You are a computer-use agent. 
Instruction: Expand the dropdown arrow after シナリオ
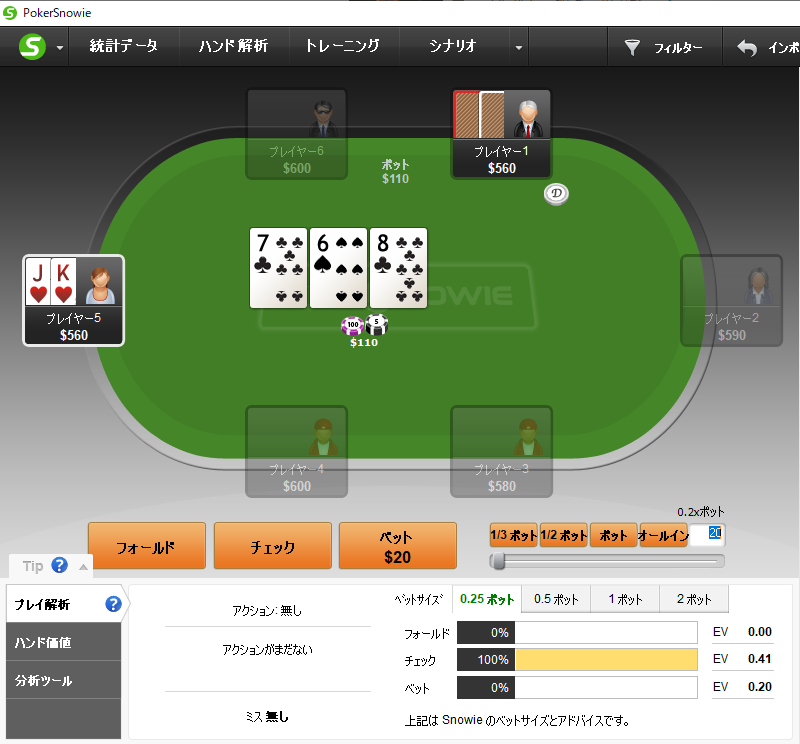(518, 47)
